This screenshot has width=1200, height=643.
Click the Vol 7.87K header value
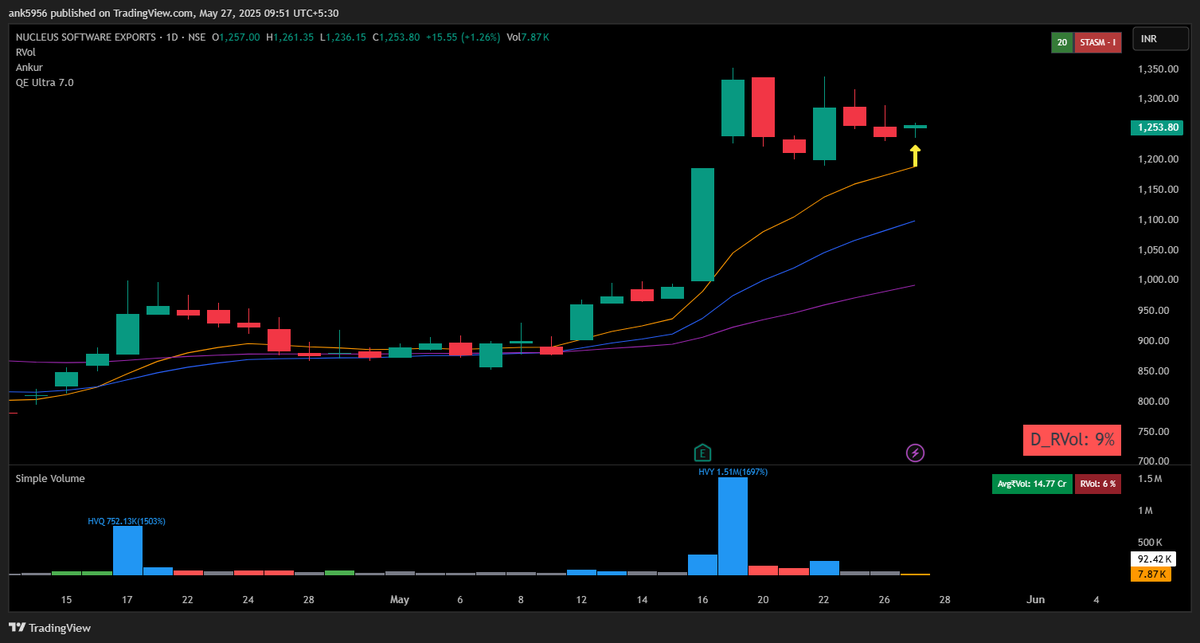[527, 37]
